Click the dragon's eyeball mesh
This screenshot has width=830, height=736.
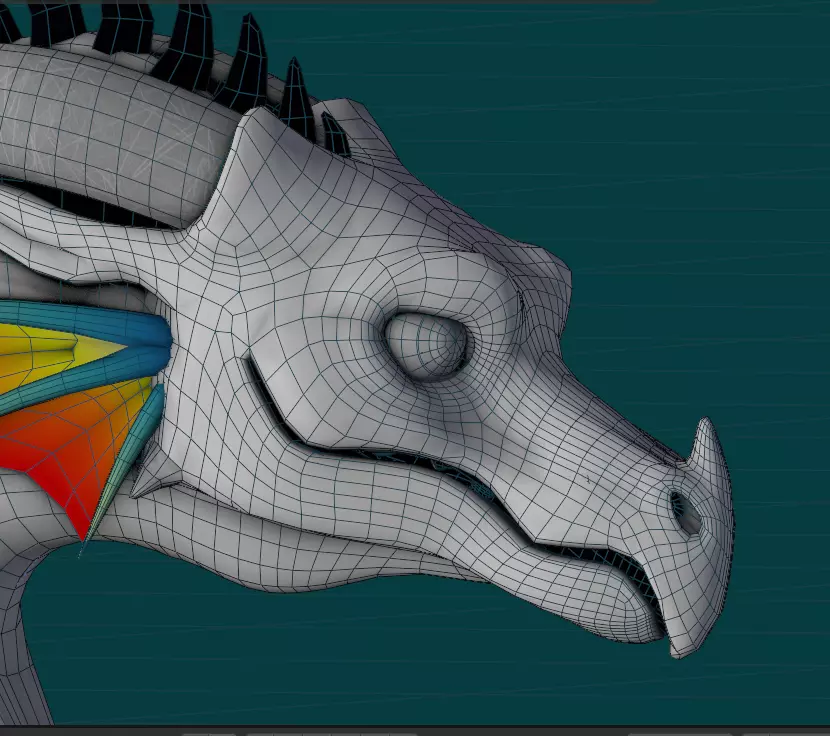point(426,346)
